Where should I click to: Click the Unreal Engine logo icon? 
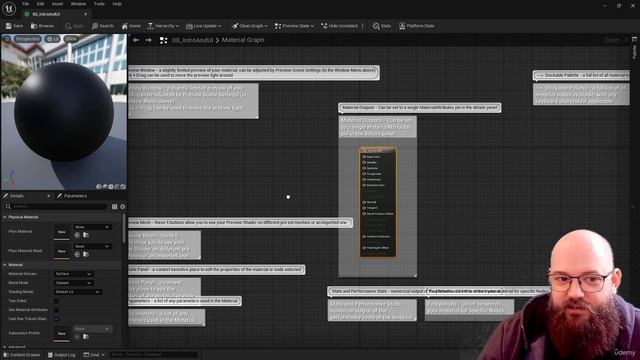pos(9,9)
